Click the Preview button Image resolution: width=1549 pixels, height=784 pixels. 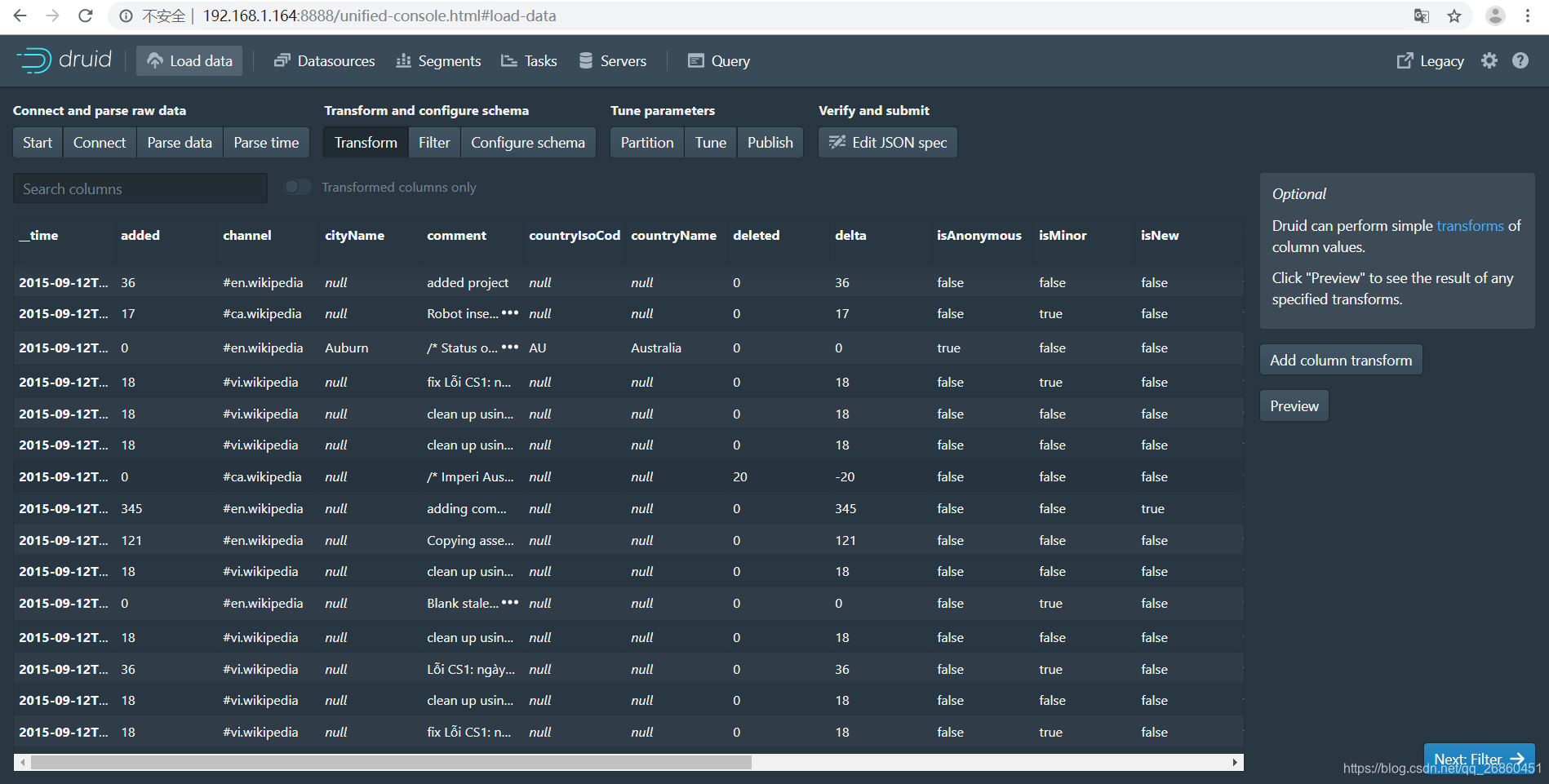coord(1294,405)
